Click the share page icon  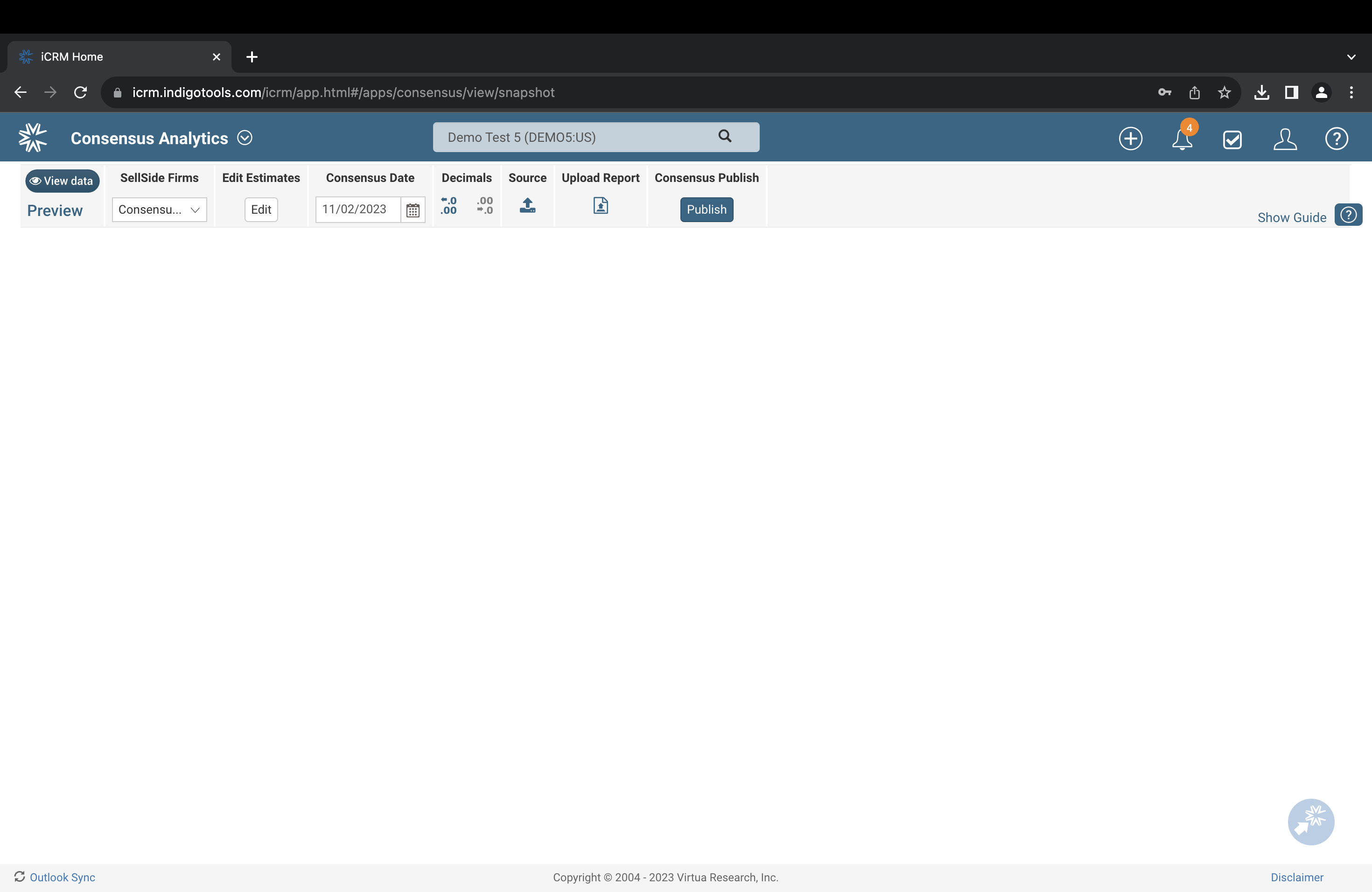1195,92
